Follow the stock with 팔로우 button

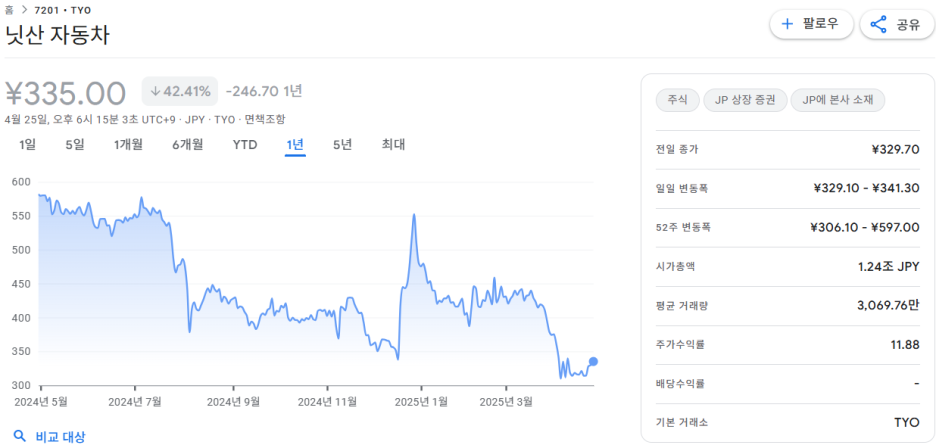pos(811,24)
